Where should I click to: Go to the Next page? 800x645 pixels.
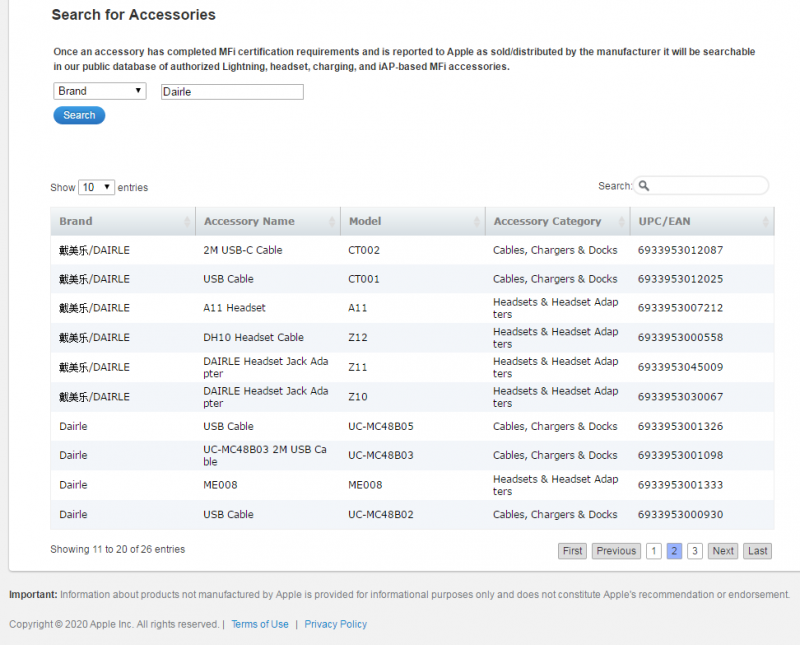tap(723, 551)
